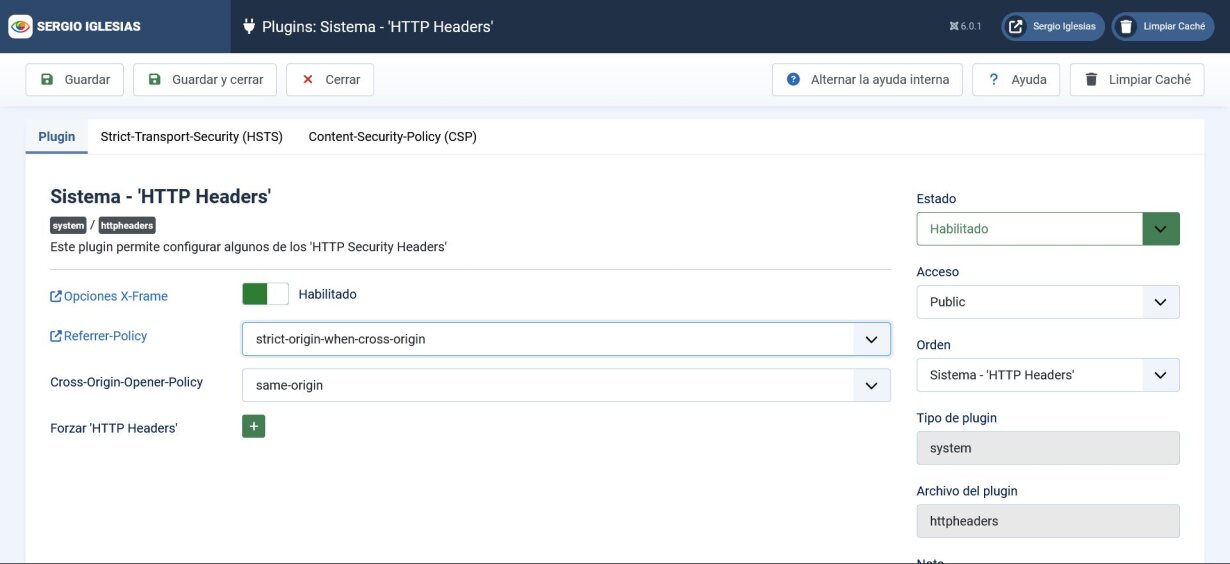Click the Sistema - 'HTTP Headers' heading
The image size is (1230, 564).
coord(160,197)
